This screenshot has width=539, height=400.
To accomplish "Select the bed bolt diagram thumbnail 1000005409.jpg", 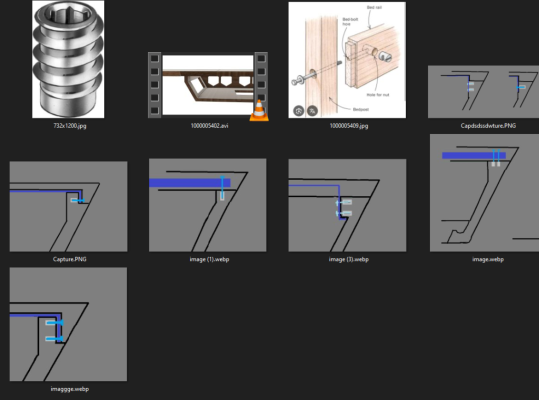I will [347, 60].
